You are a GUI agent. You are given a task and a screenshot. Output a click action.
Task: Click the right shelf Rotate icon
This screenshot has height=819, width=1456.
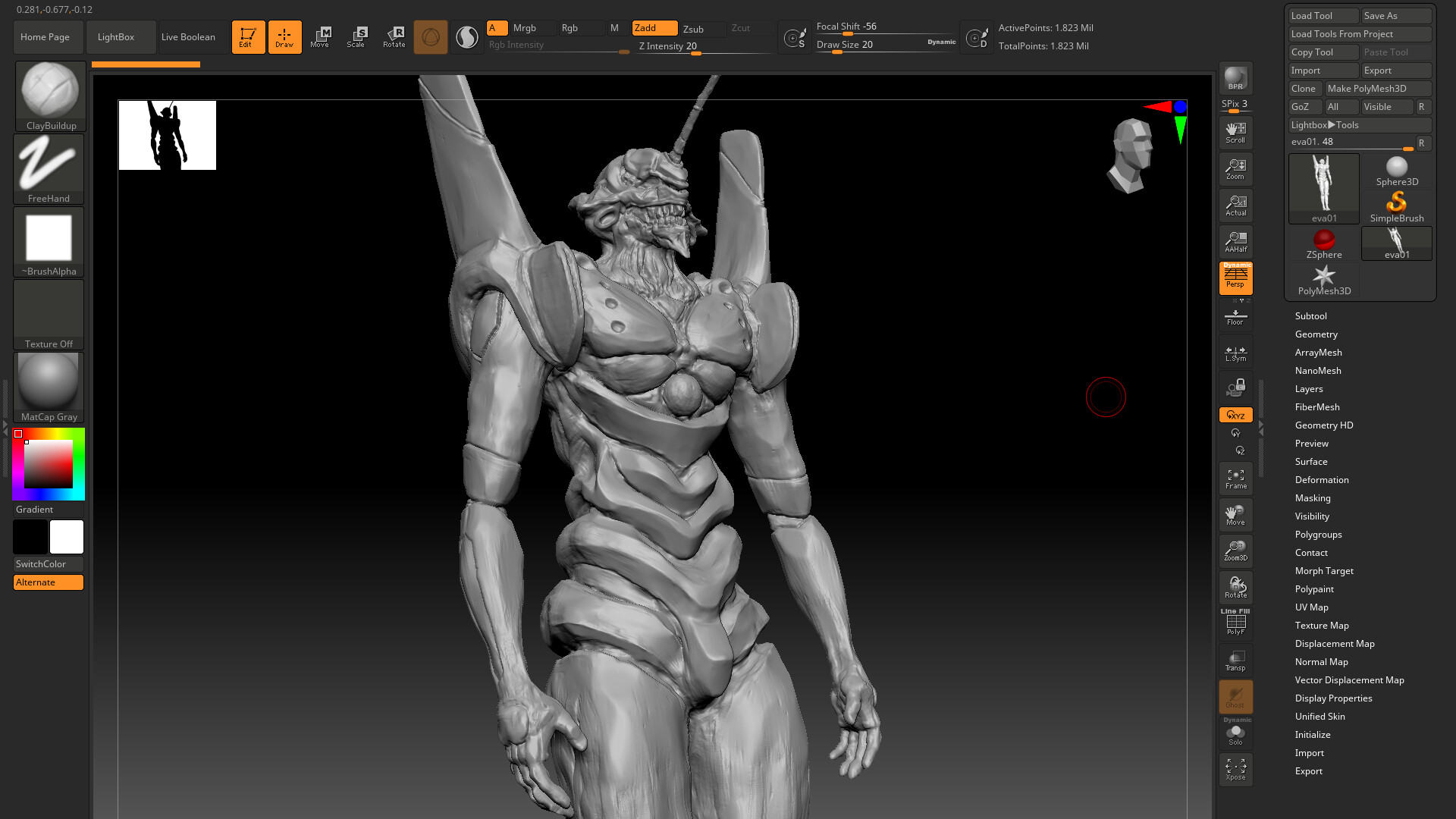click(1235, 588)
